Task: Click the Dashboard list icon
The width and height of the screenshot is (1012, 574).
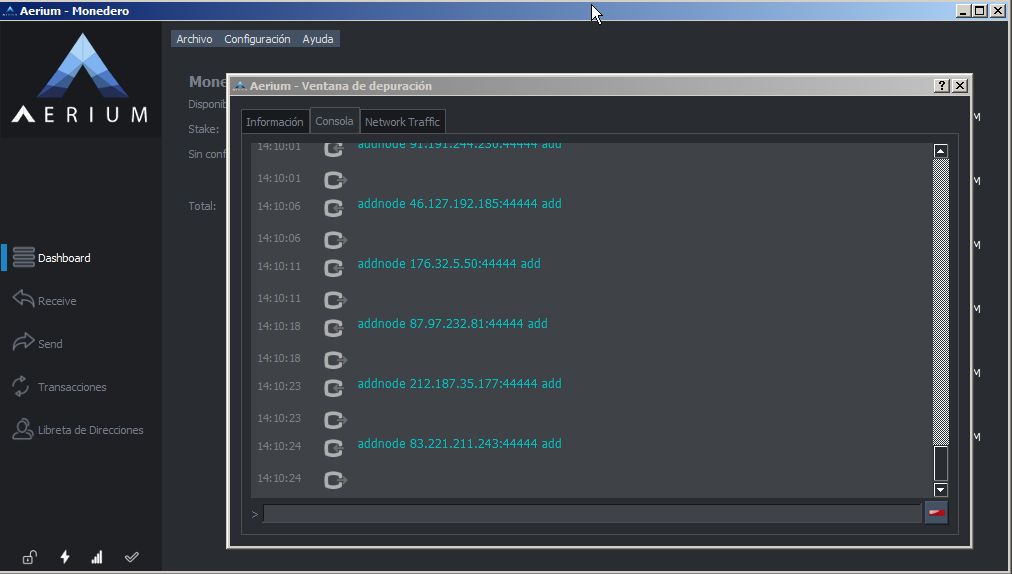Action: (x=23, y=257)
